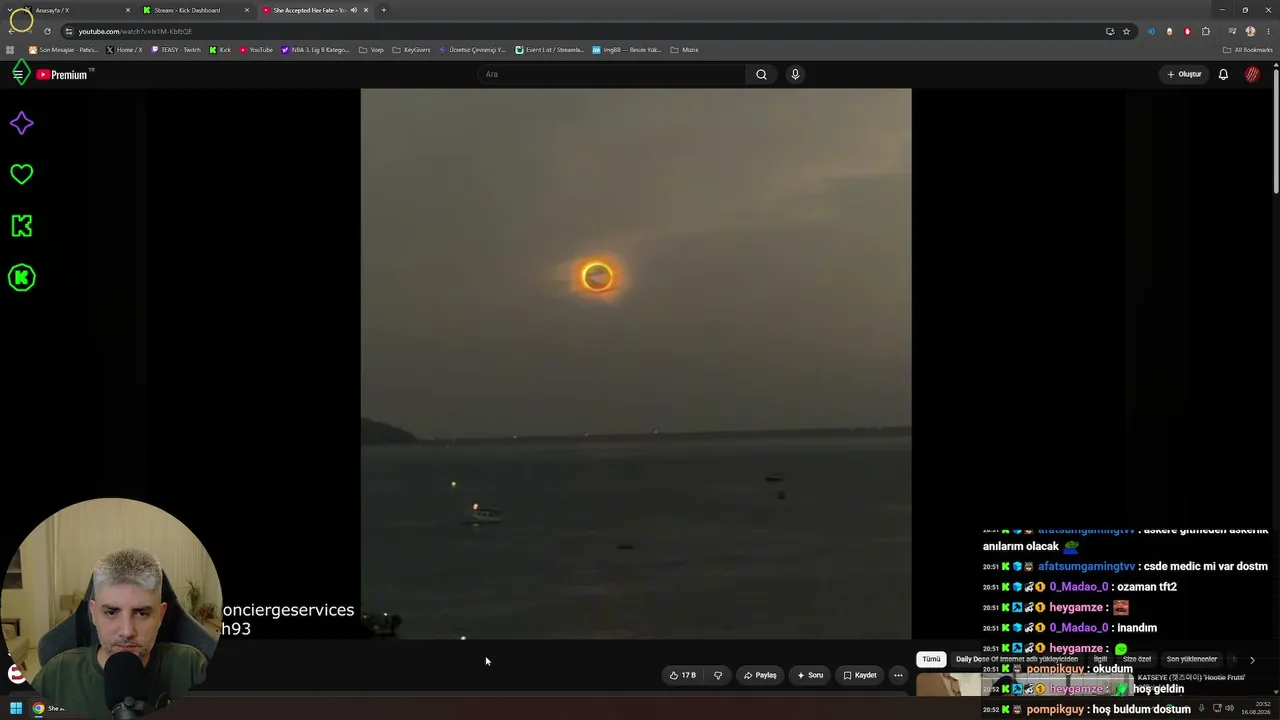The height and width of the screenshot is (720, 1280).
Task: Close the She Accepted Her Fate tab
Action: coord(366,10)
